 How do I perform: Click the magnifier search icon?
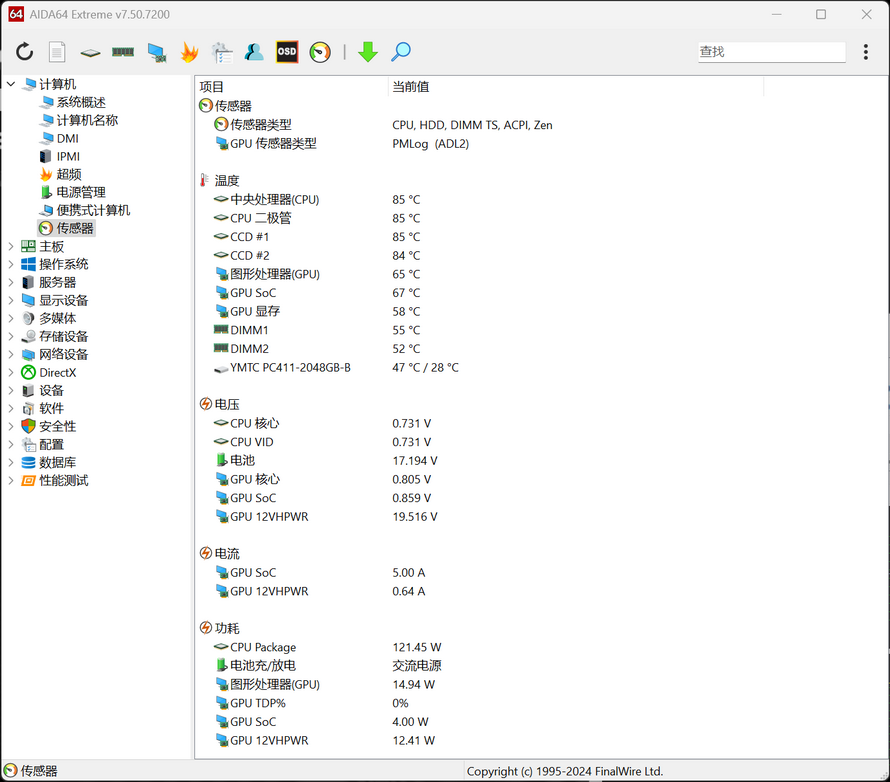[x=401, y=52]
